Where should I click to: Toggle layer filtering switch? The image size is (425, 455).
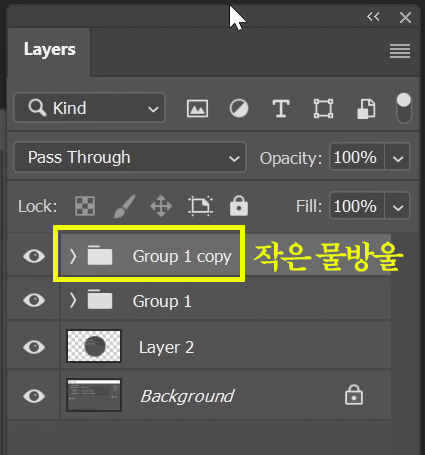click(x=404, y=108)
